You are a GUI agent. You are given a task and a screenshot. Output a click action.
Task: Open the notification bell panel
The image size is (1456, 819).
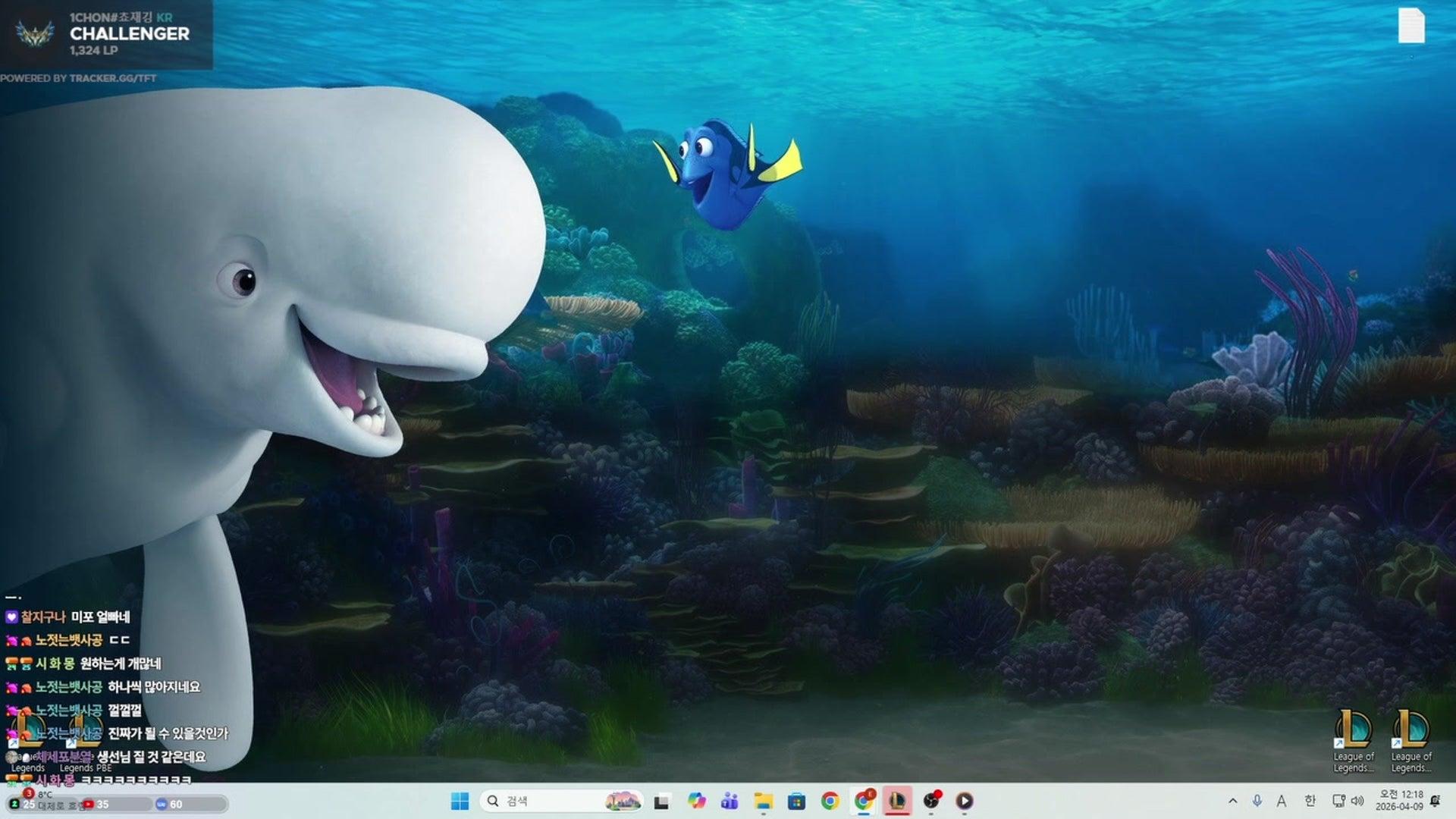click(1435, 801)
